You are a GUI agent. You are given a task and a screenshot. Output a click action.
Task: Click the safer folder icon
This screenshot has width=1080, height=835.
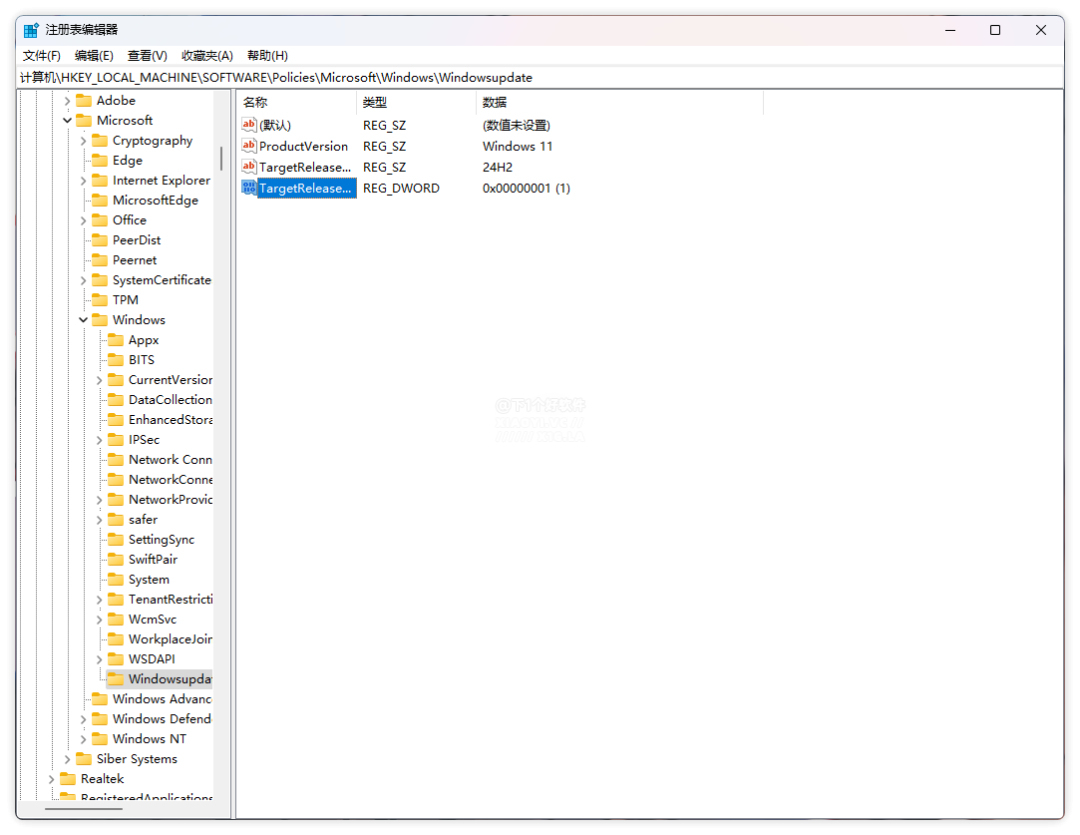point(116,520)
